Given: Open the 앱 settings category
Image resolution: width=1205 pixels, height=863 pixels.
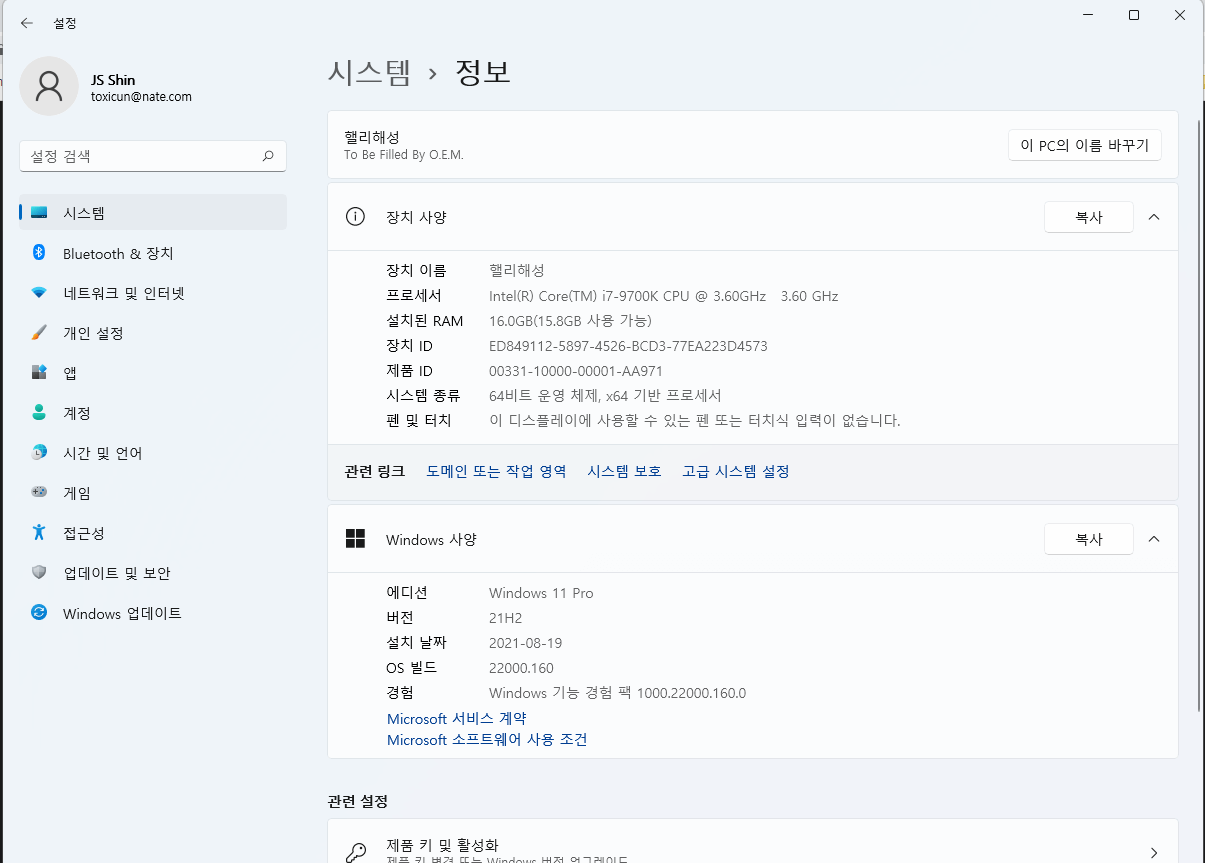Looking at the screenshot, I should [x=153, y=373].
